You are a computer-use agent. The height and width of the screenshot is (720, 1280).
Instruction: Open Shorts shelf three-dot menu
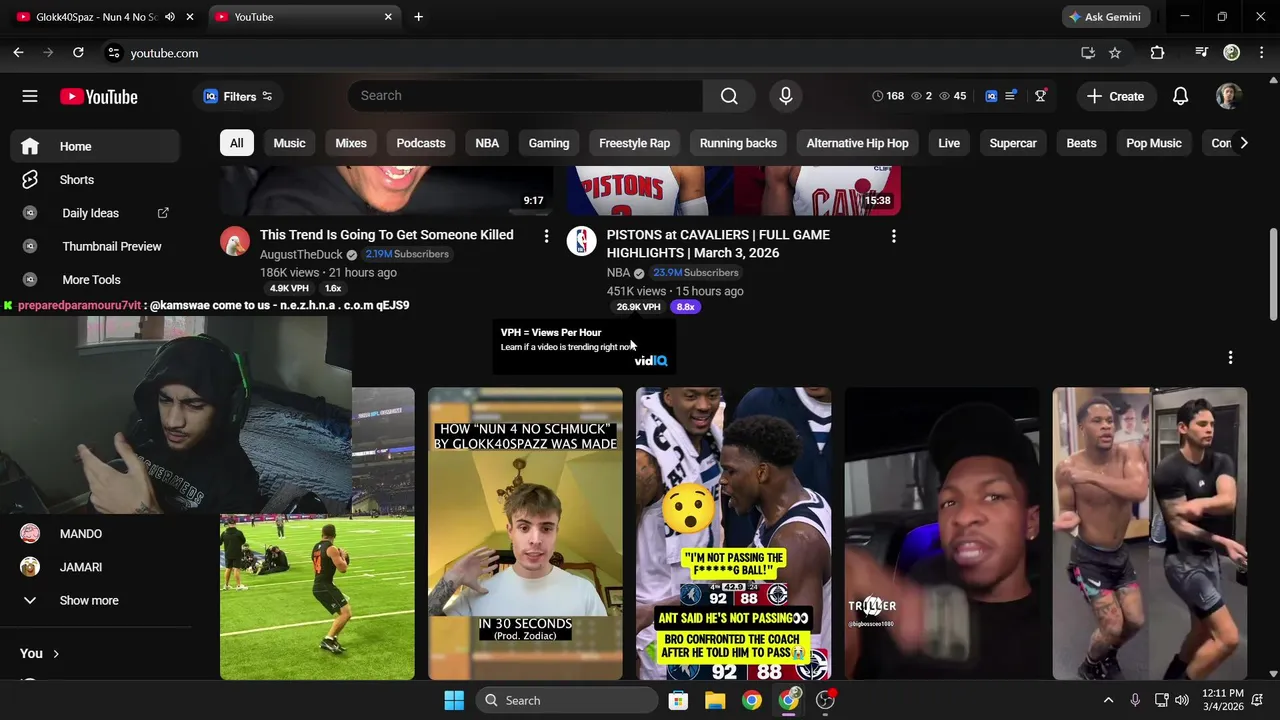pos(1230,357)
